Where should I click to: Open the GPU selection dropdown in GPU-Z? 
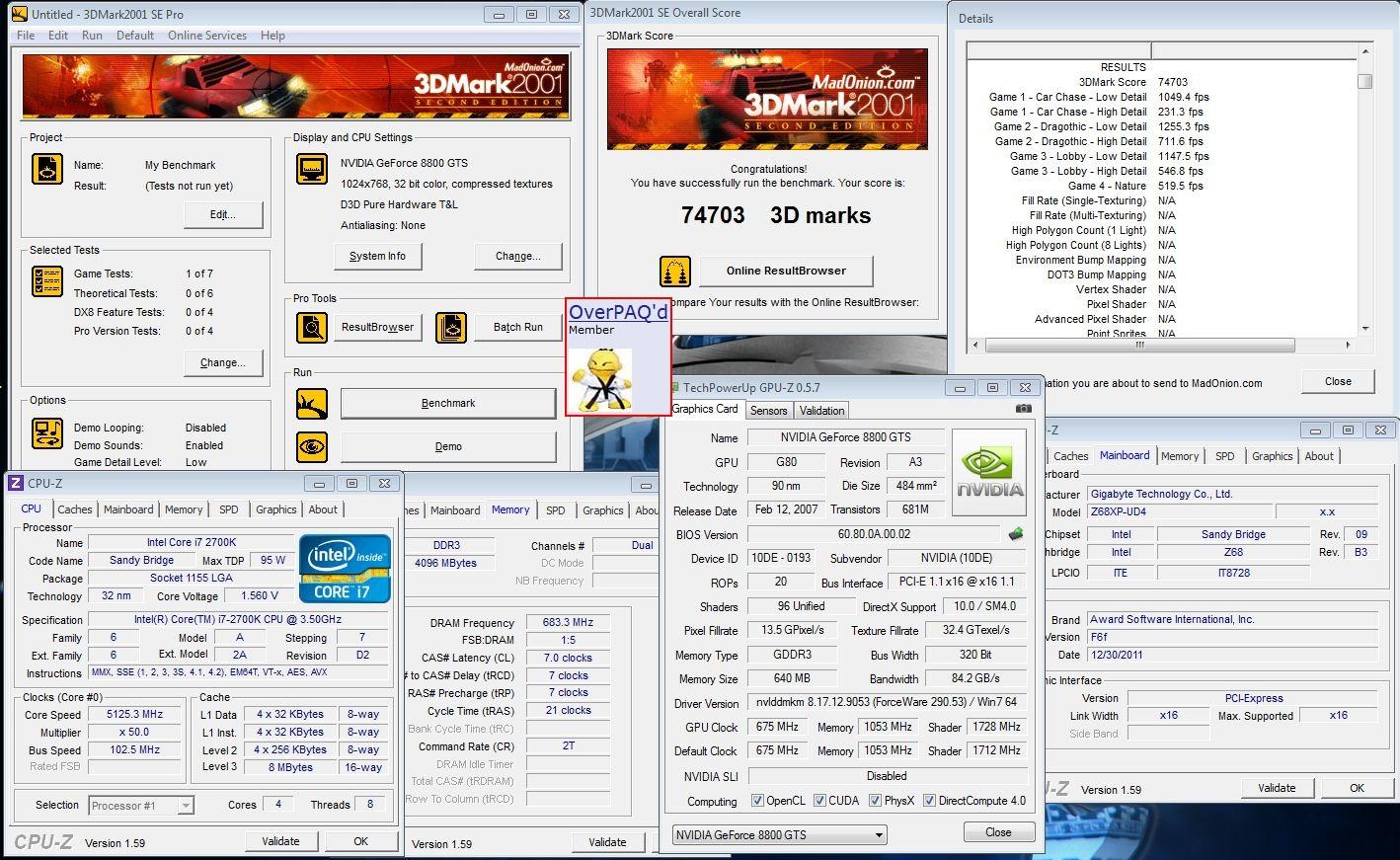click(x=779, y=834)
